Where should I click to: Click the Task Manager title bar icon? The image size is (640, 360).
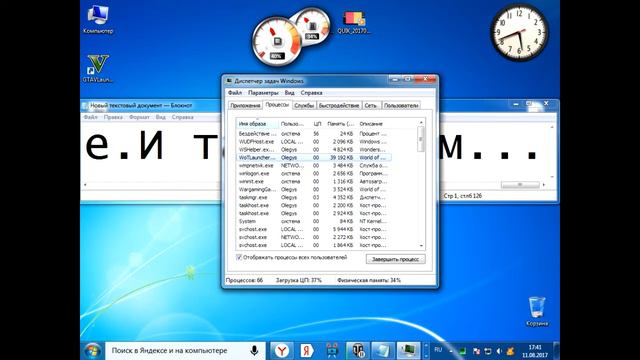[x=229, y=81]
